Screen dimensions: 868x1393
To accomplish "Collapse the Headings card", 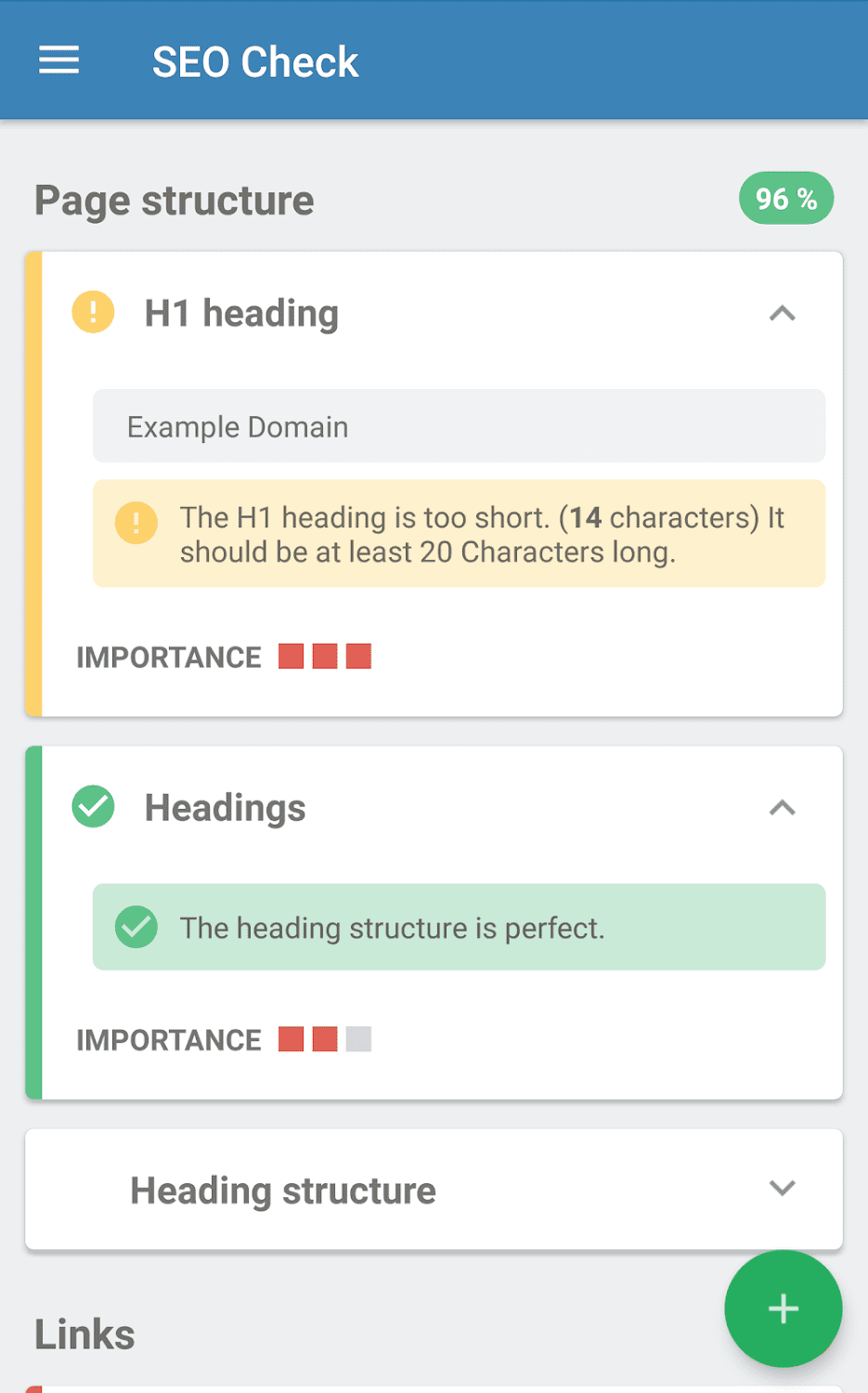I will tap(782, 808).
